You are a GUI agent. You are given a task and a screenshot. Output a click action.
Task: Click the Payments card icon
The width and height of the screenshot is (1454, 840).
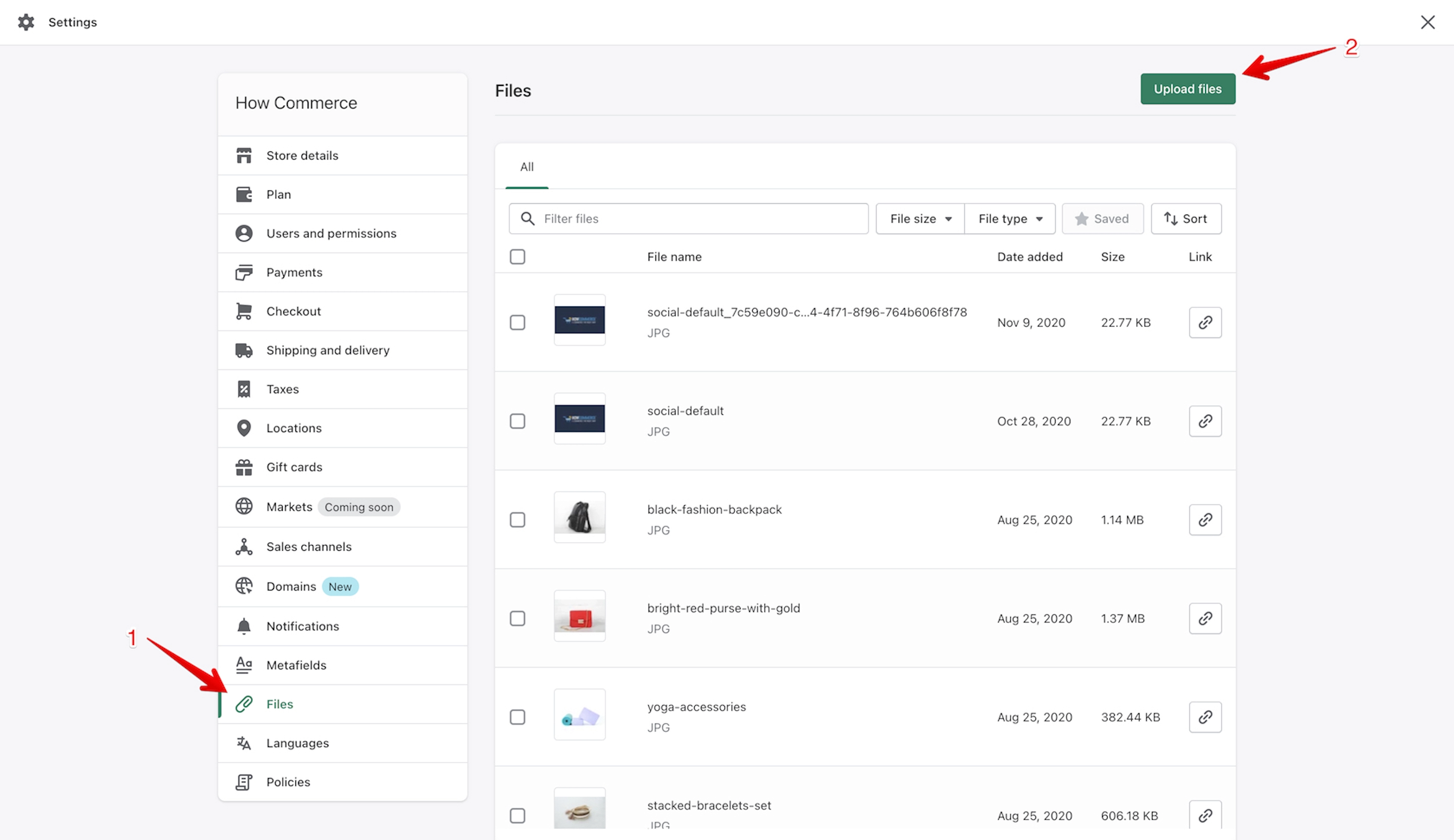coord(244,272)
